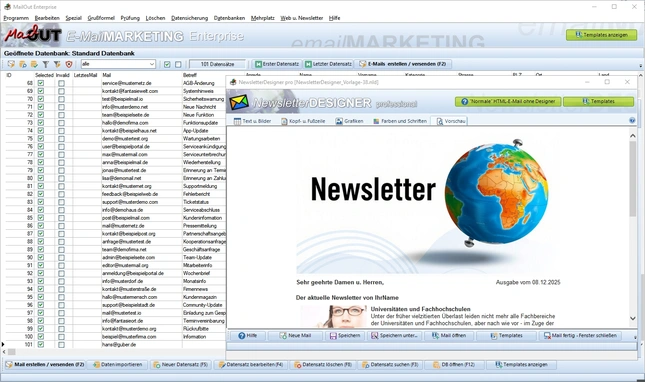Screen dimensions: 645x382
Task: Switch to Kopf- u. Fußzeile tab
Action: tap(304, 121)
